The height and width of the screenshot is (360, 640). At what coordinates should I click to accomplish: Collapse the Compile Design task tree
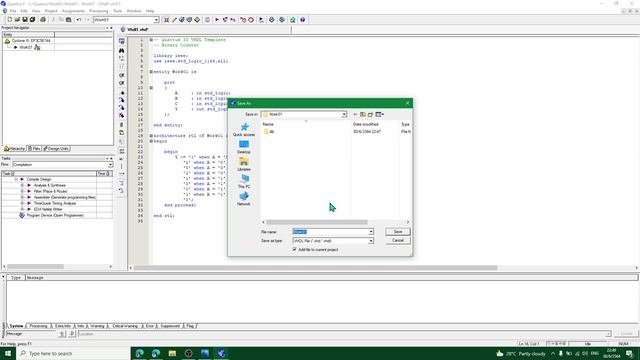16,179
